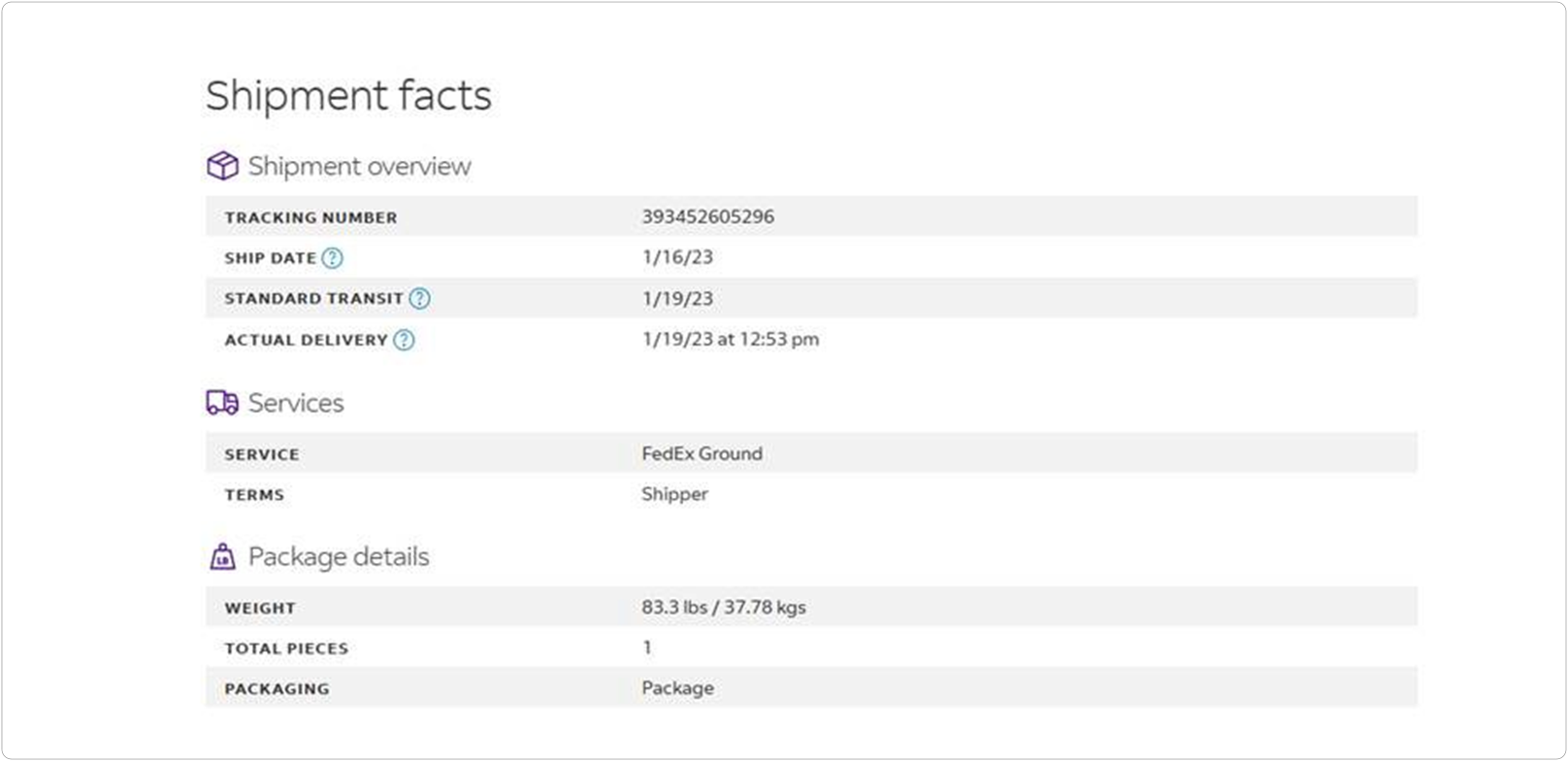Click the ship date value 1/16/23

click(677, 257)
